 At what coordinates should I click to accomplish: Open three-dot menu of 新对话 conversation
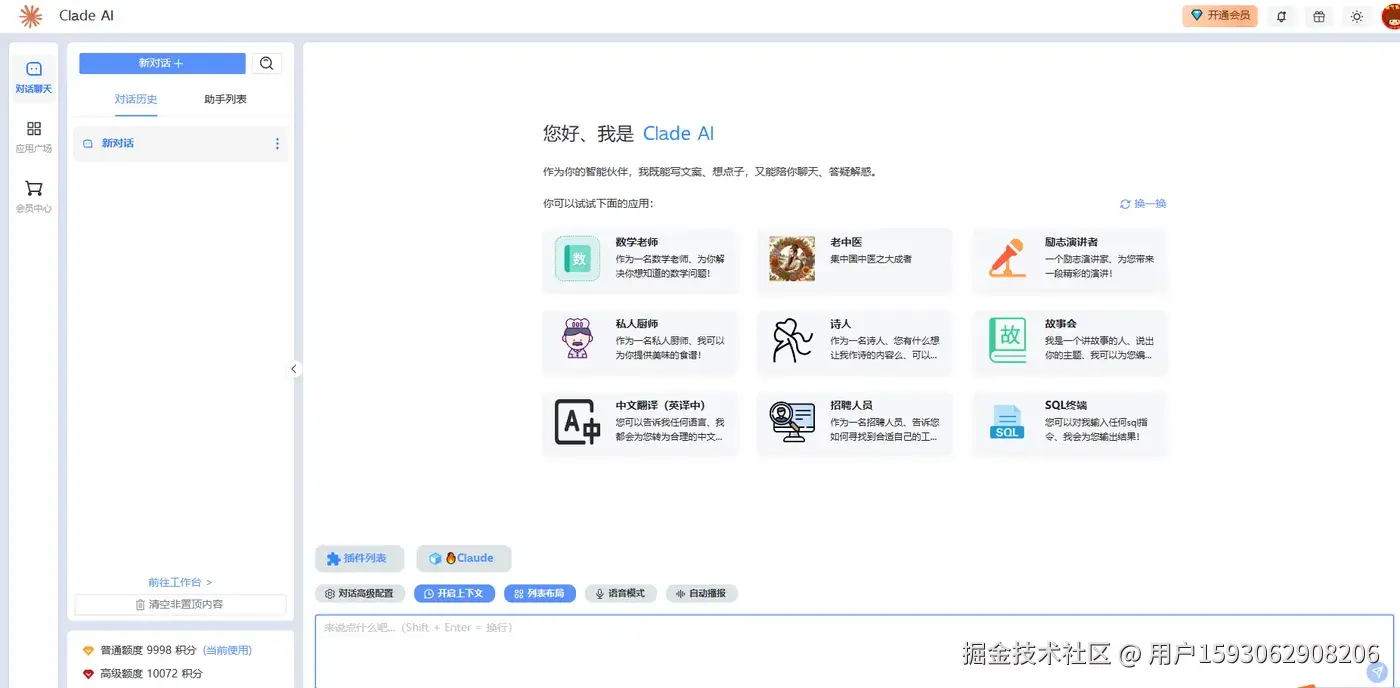(x=277, y=144)
